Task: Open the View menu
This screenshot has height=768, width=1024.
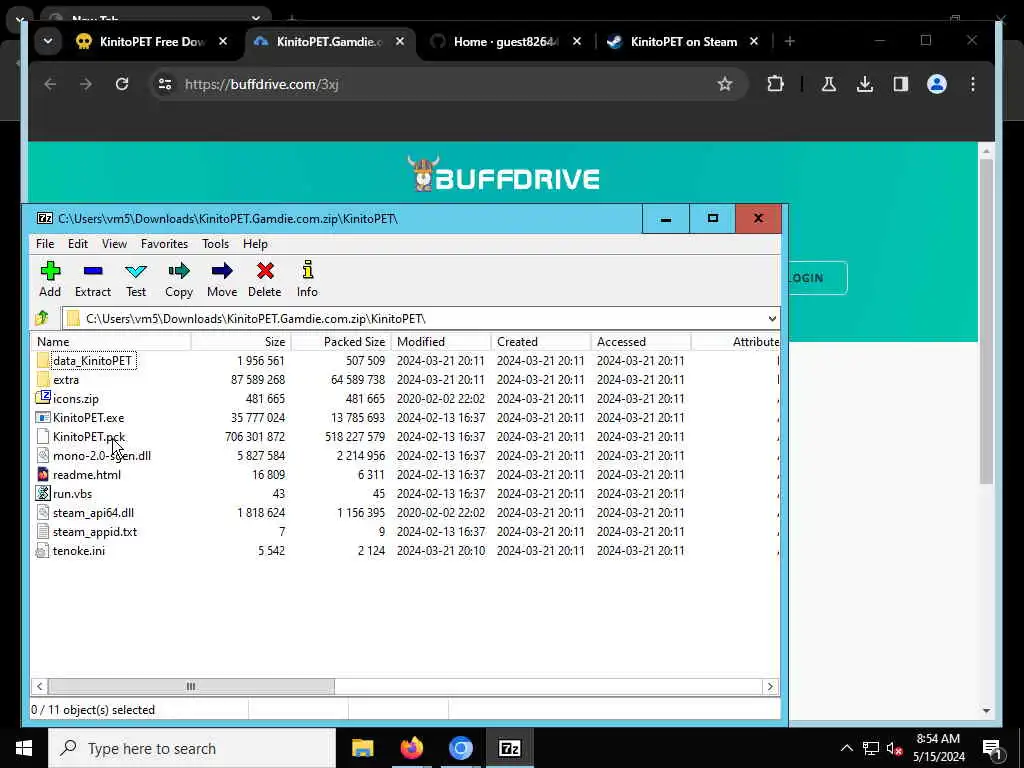Action: pos(114,244)
